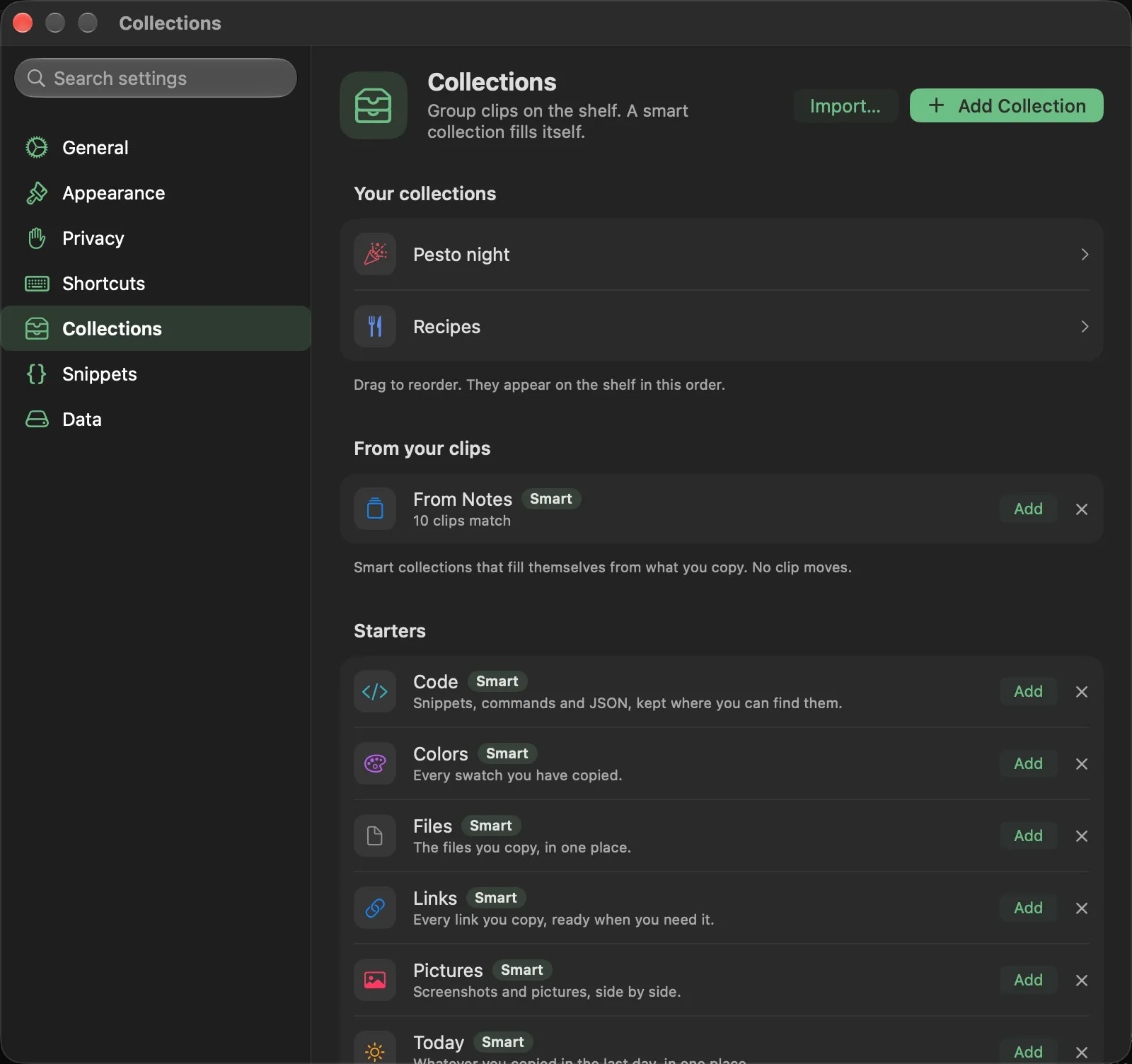Add the Code starter collection
Image resolution: width=1132 pixels, height=1064 pixels.
point(1028,691)
